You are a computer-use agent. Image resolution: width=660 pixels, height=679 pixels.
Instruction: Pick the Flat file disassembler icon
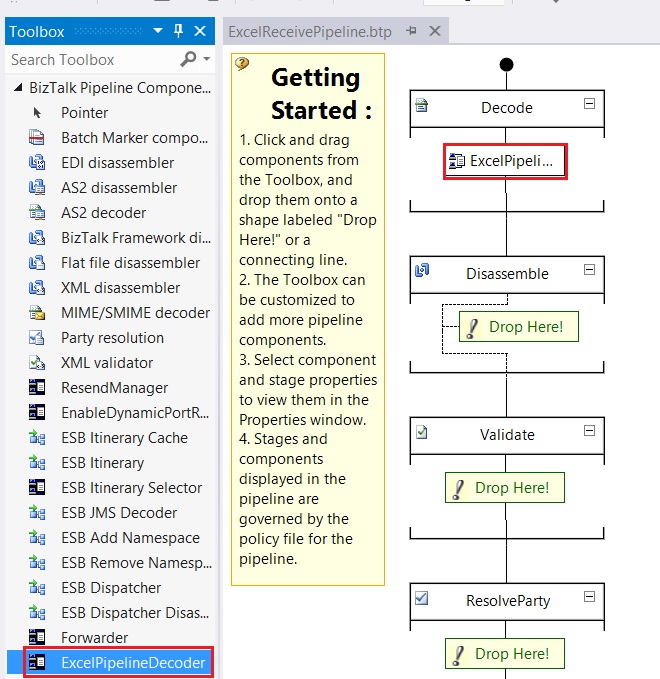click(37, 263)
